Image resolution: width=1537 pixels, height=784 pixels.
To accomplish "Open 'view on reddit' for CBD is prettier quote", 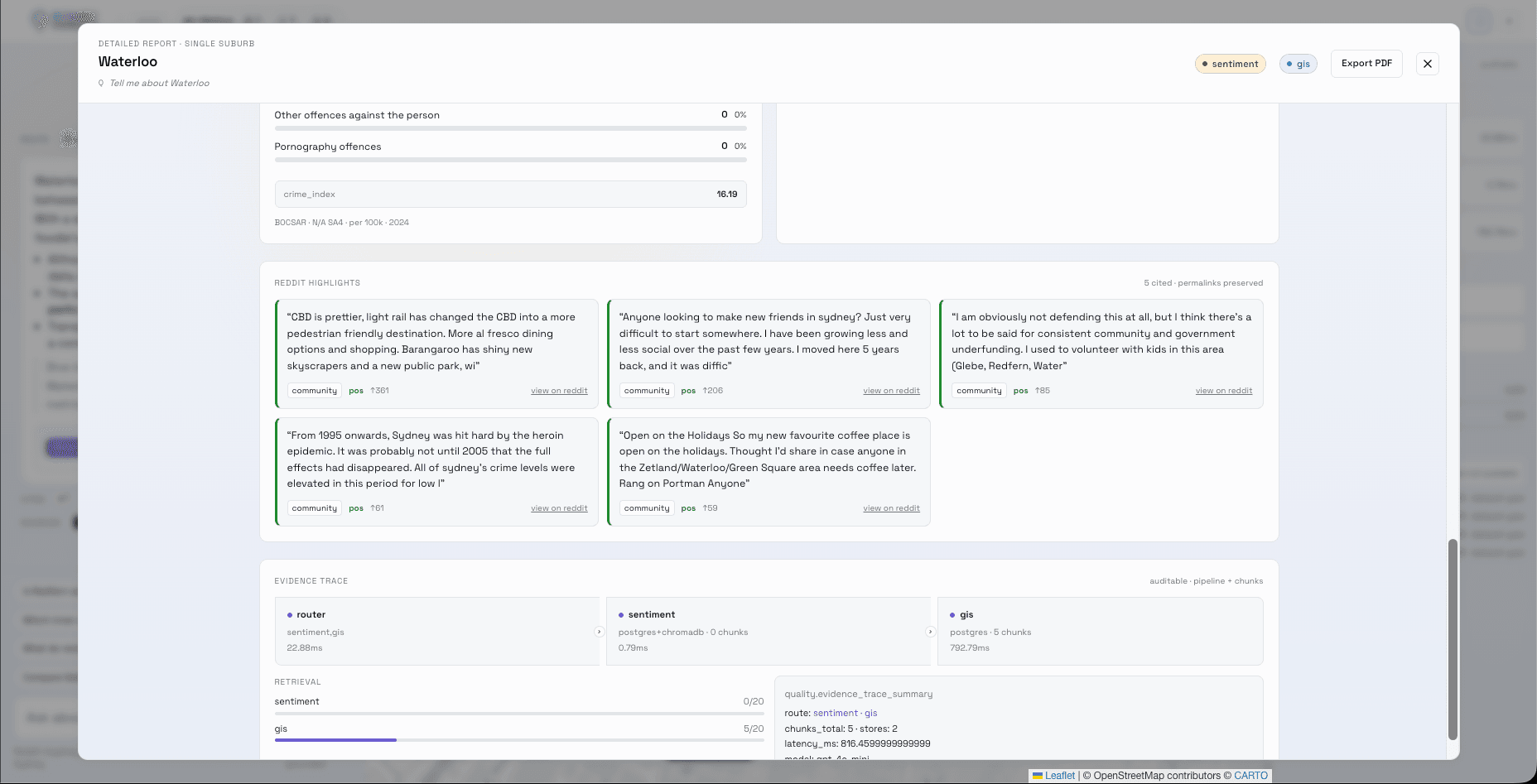I will click(x=559, y=391).
